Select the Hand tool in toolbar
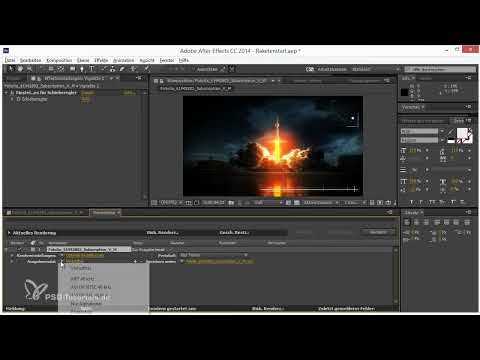 20,69
